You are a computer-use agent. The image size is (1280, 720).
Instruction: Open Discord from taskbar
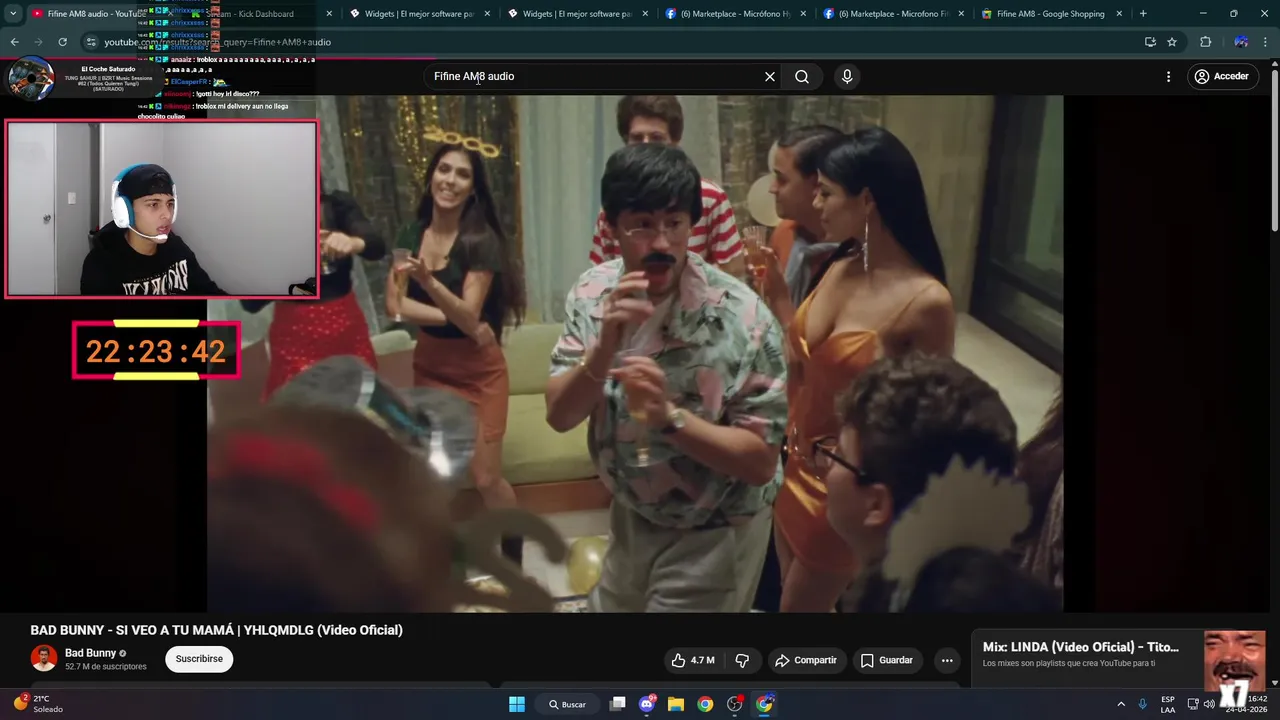pyautogui.click(x=647, y=704)
